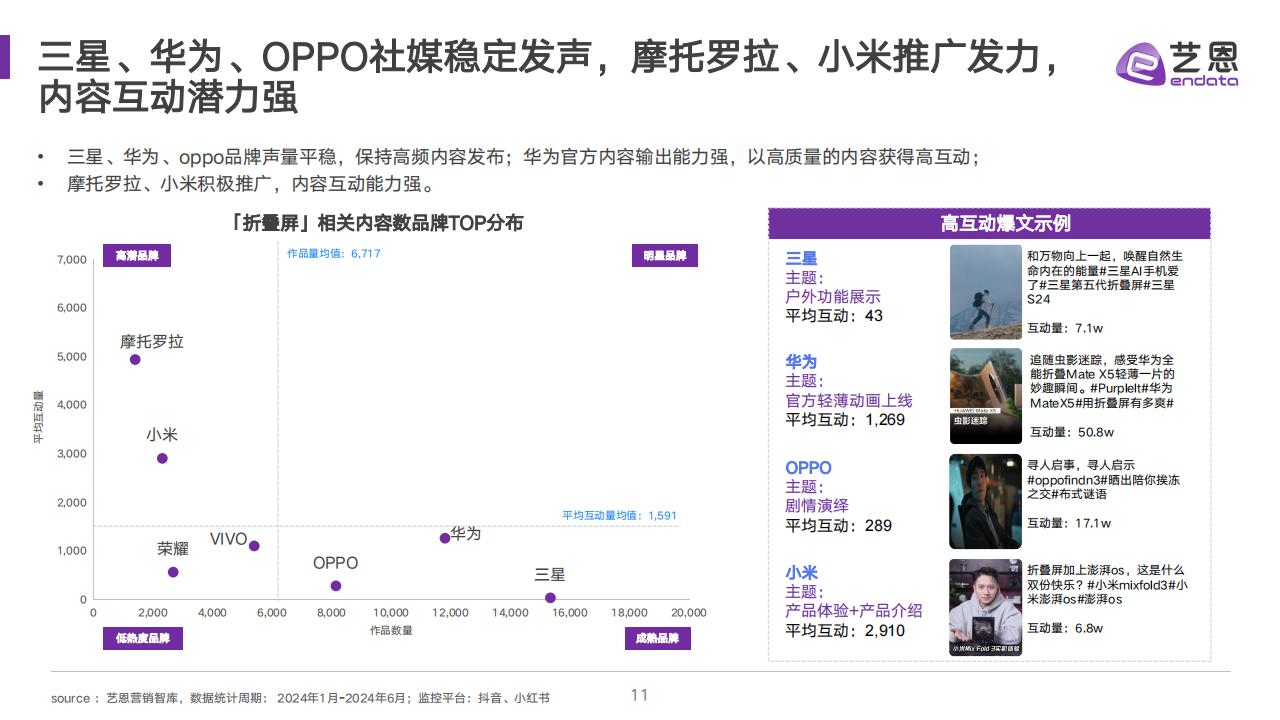This screenshot has width=1280, height=720.
Task: Click the blue 华为 brand heading
Action: coord(801,361)
